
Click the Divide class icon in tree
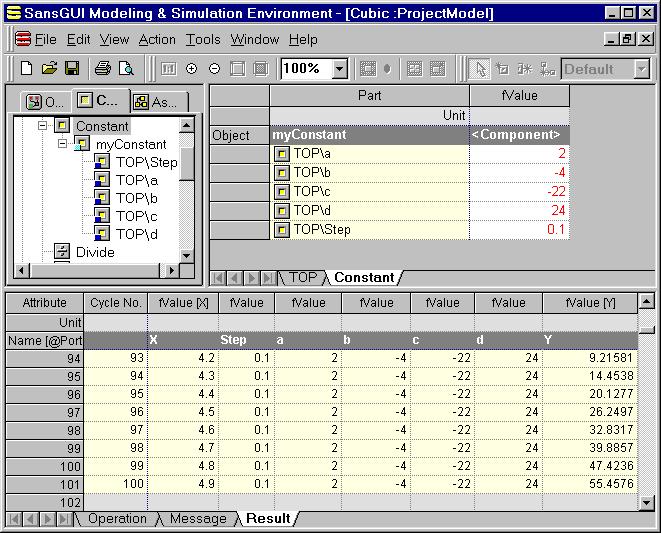[62, 252]
